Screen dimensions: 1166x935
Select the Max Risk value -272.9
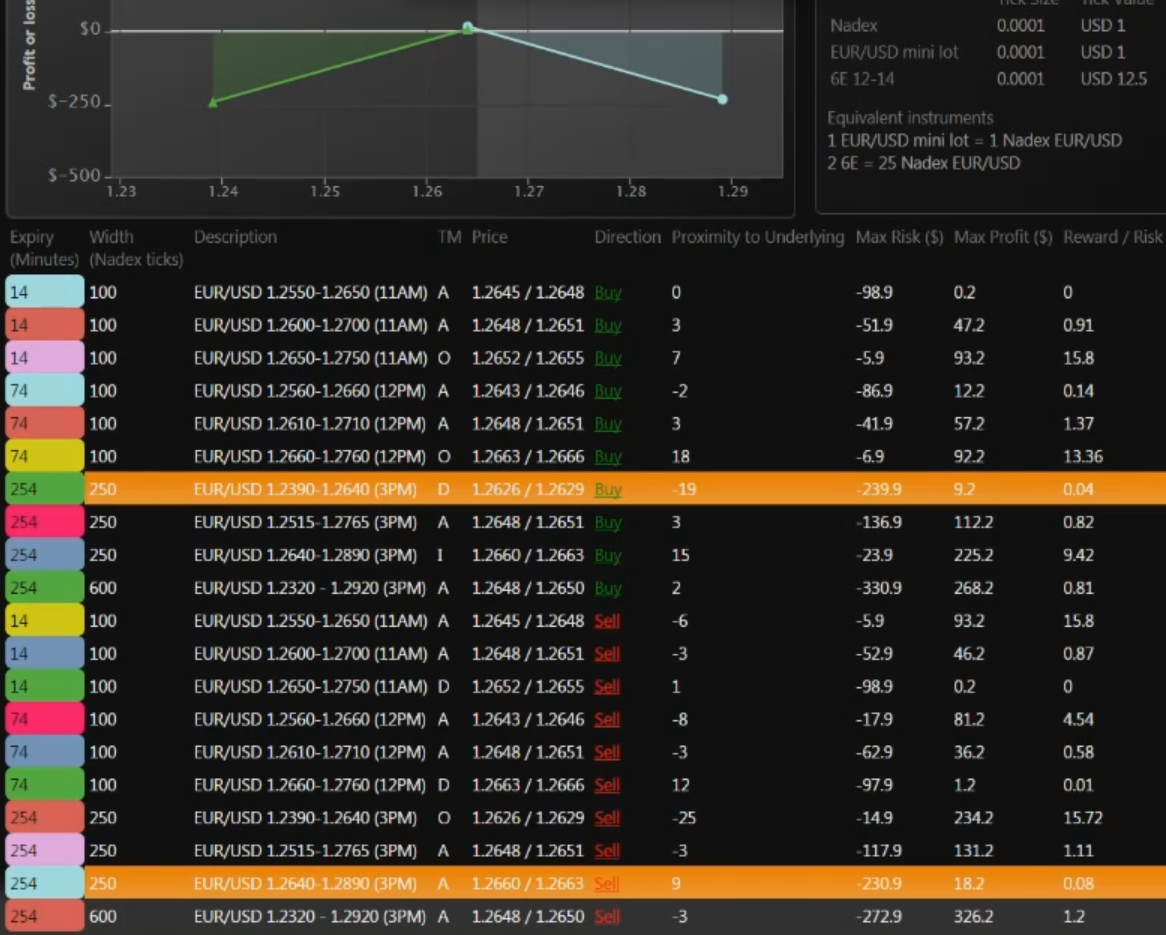[878, 916]
